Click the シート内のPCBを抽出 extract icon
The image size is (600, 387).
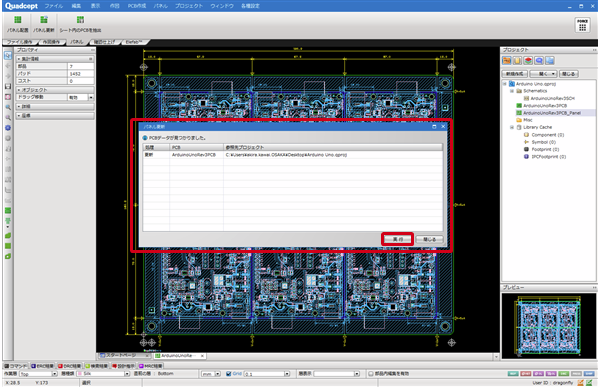click(80, 20)
